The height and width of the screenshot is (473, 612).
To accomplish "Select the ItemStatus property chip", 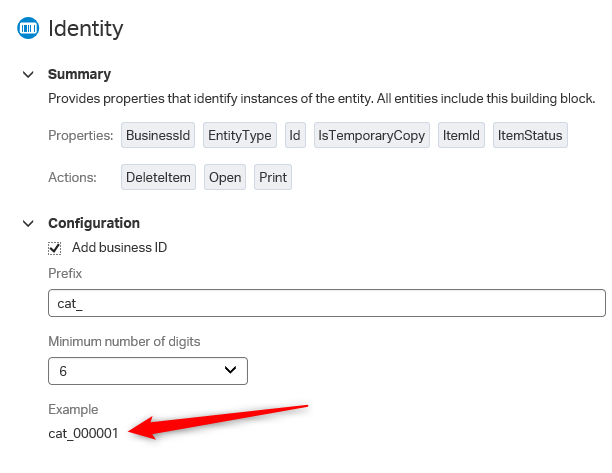I will (530, 135).
